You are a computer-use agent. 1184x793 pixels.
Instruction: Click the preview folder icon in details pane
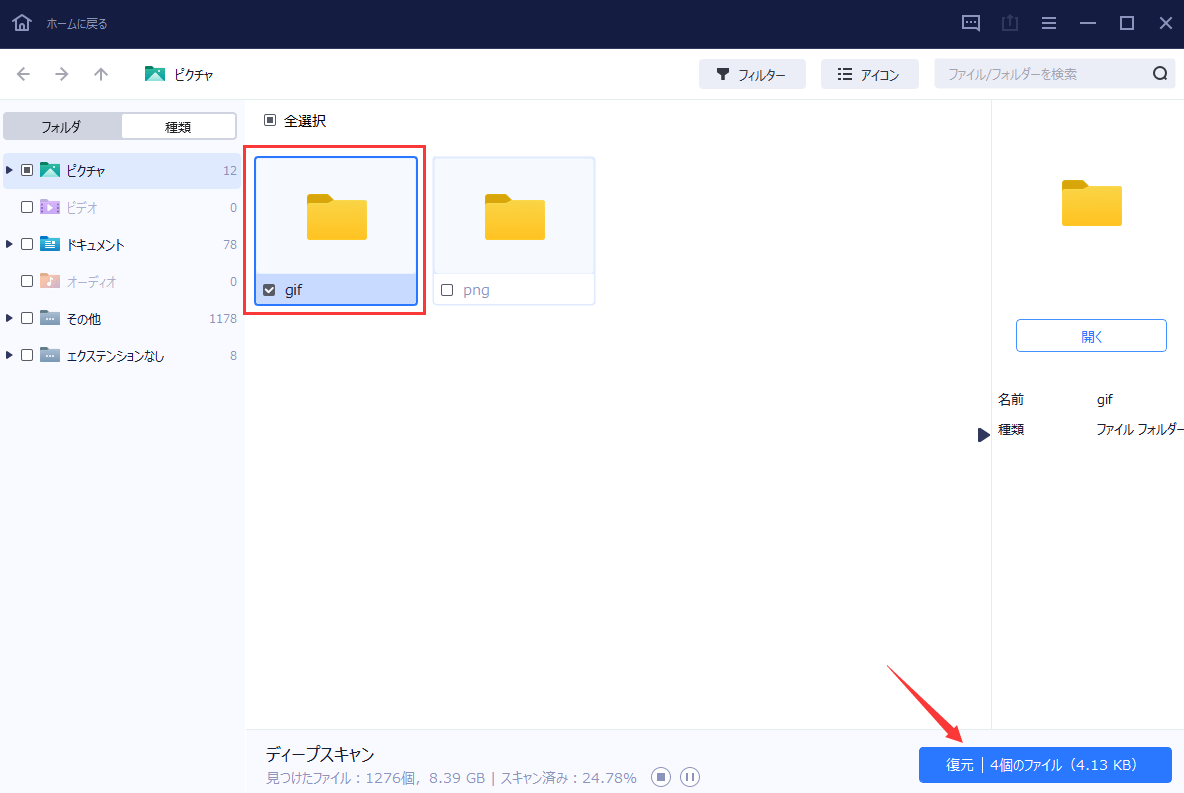click(1092, 203)
